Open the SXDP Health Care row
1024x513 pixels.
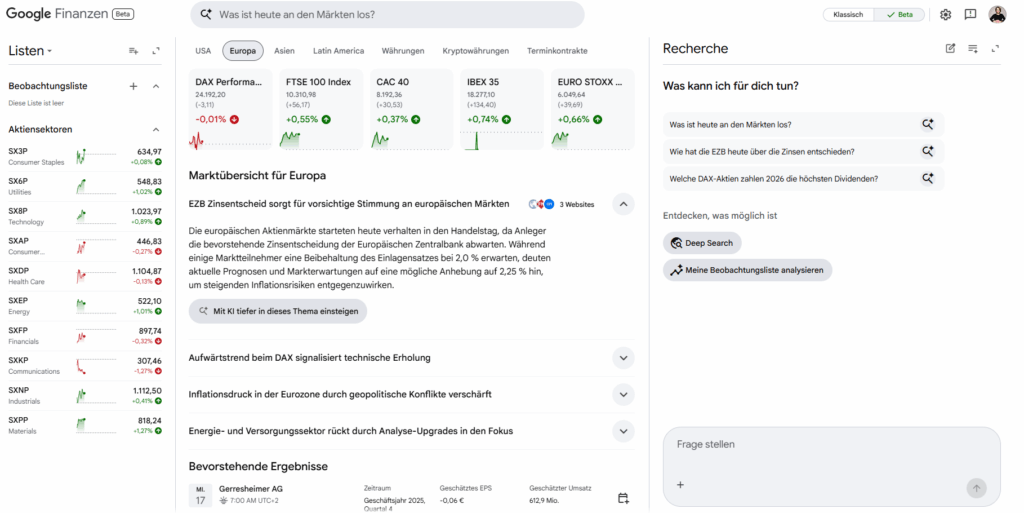point(85,276)
